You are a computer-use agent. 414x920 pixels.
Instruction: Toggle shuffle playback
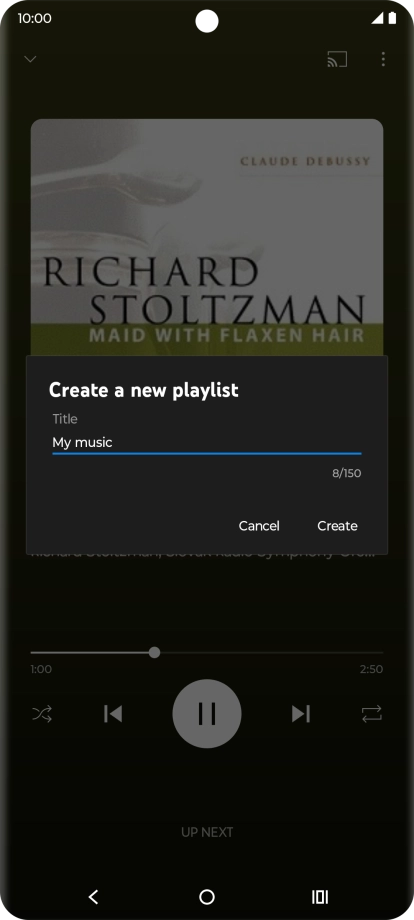pos(42,713)
